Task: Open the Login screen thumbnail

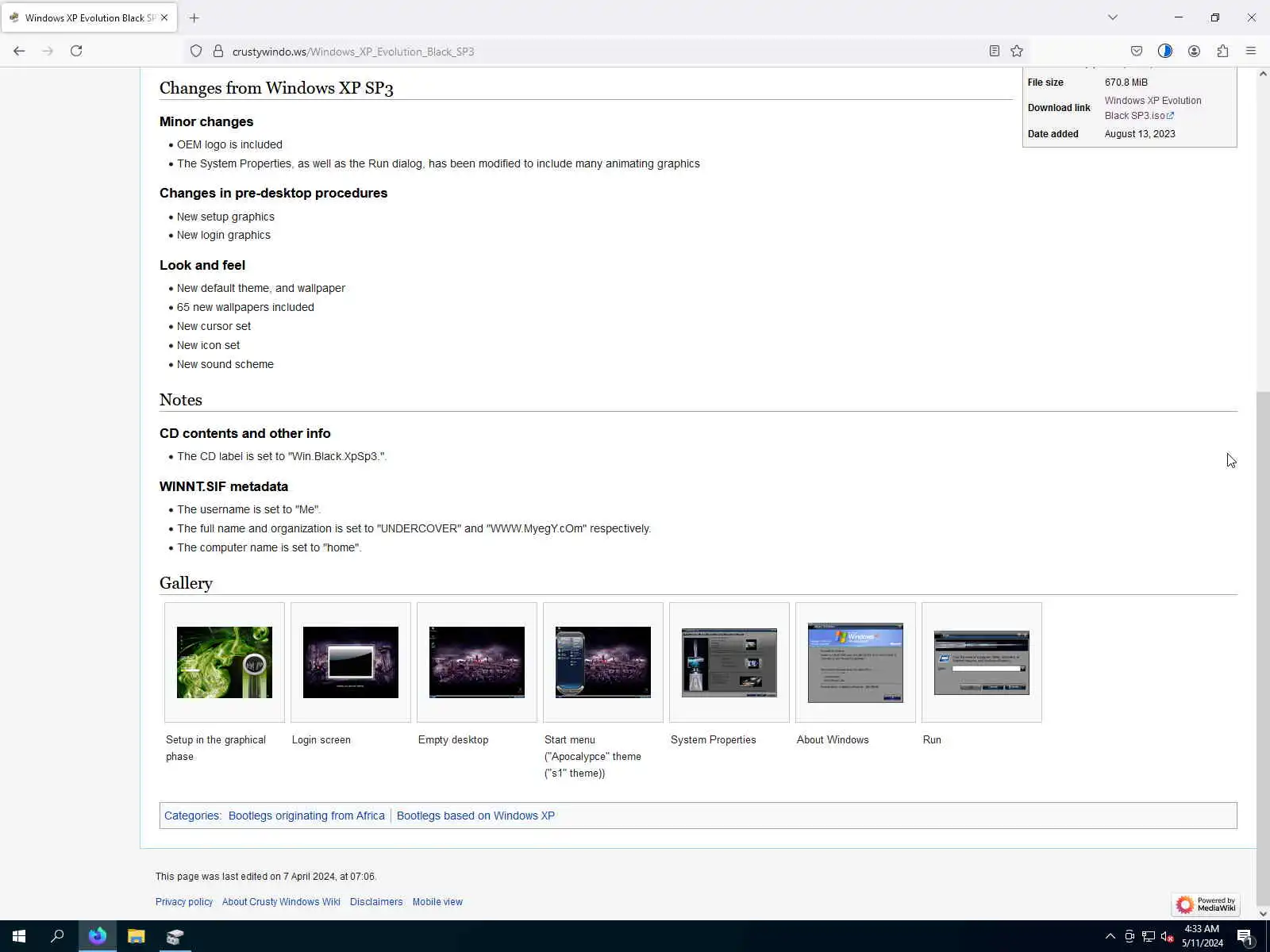Action: (351, 662)
